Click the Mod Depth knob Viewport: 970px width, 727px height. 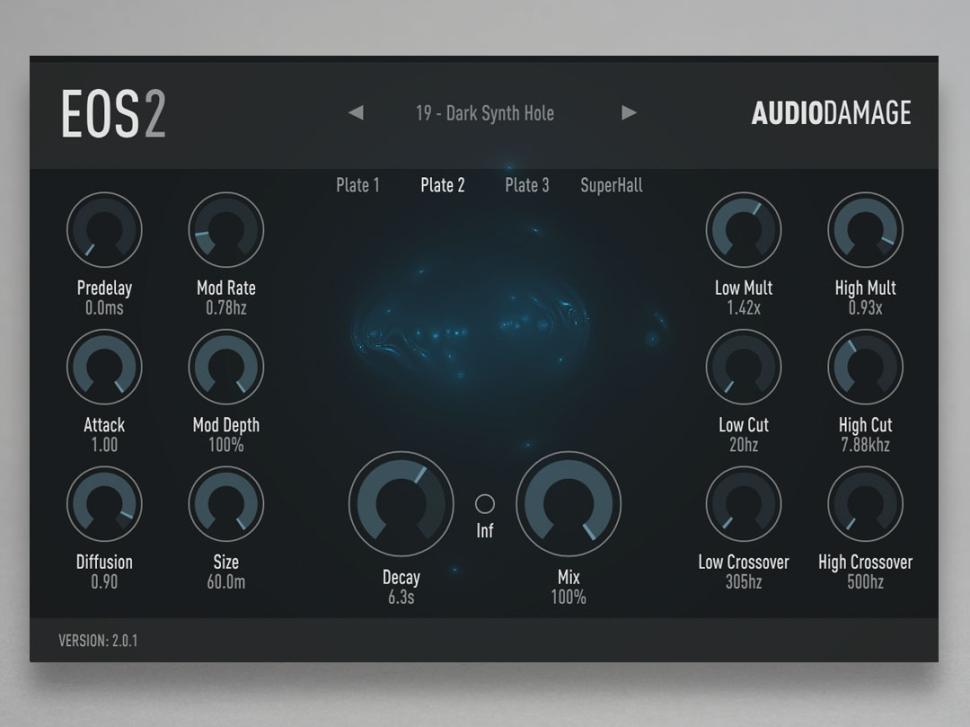[226, 367]
